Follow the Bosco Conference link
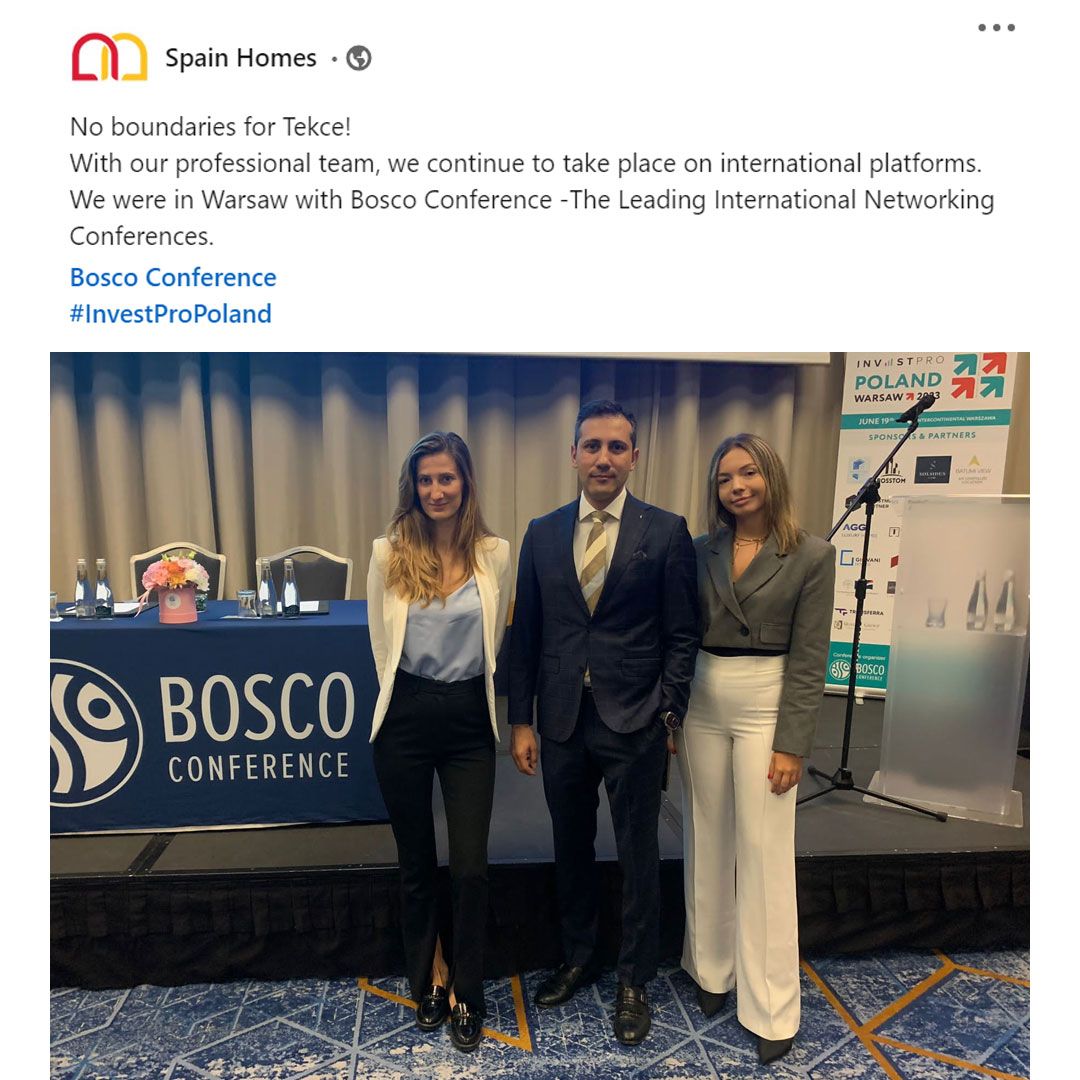 click(173, 277)
